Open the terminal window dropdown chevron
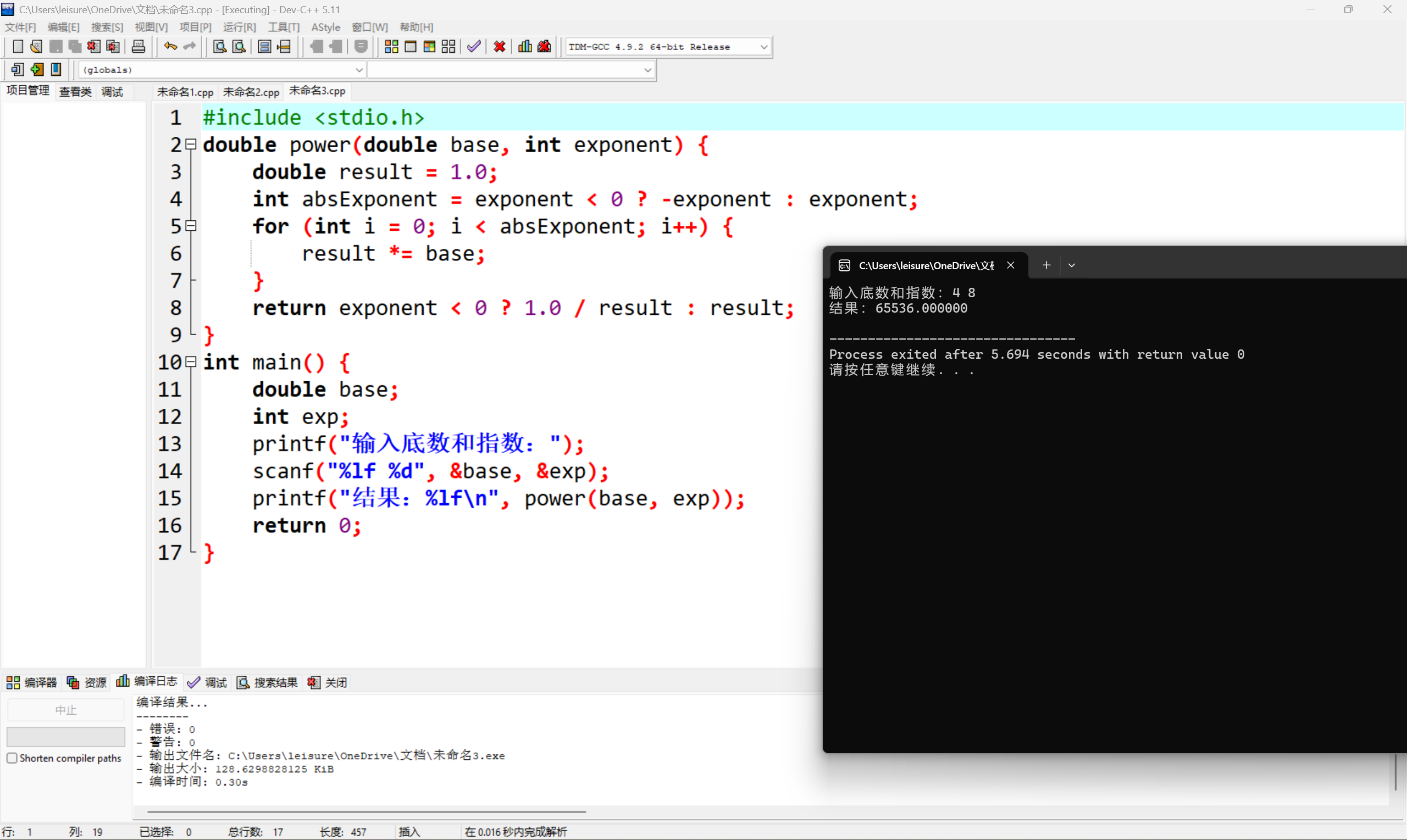The height and width of the screenshot is (840, 1407). [1071, 265]
